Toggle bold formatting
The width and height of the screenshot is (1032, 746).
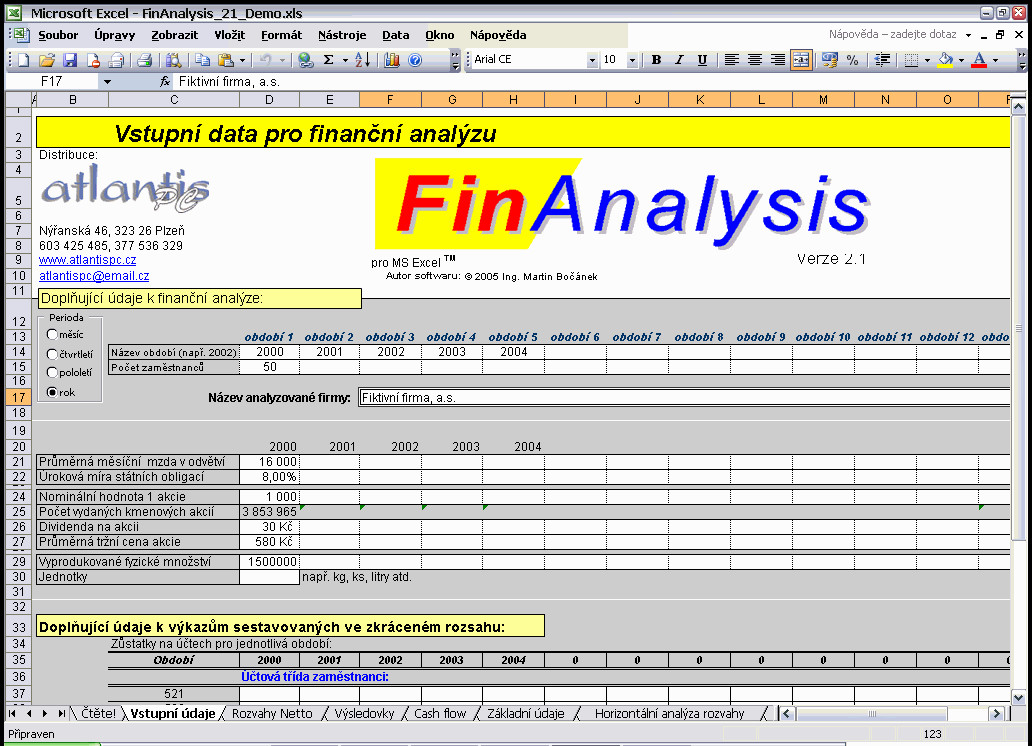click(x=656, y=60)
